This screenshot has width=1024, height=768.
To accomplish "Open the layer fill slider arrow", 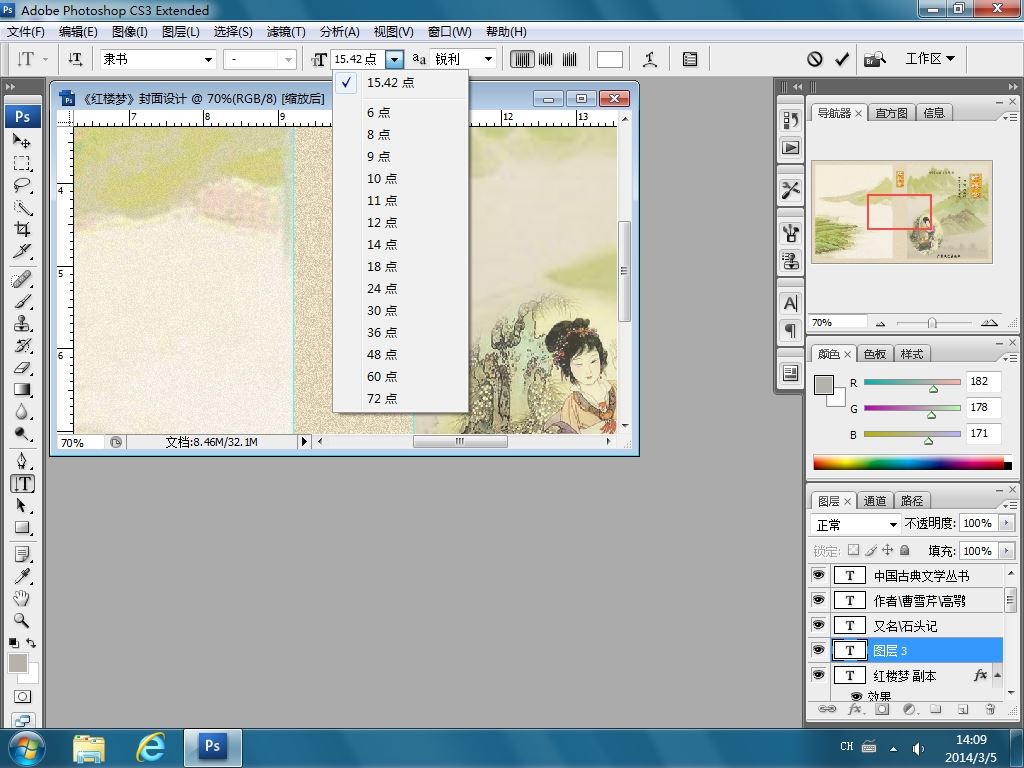I will click(x=1006, y=551).
